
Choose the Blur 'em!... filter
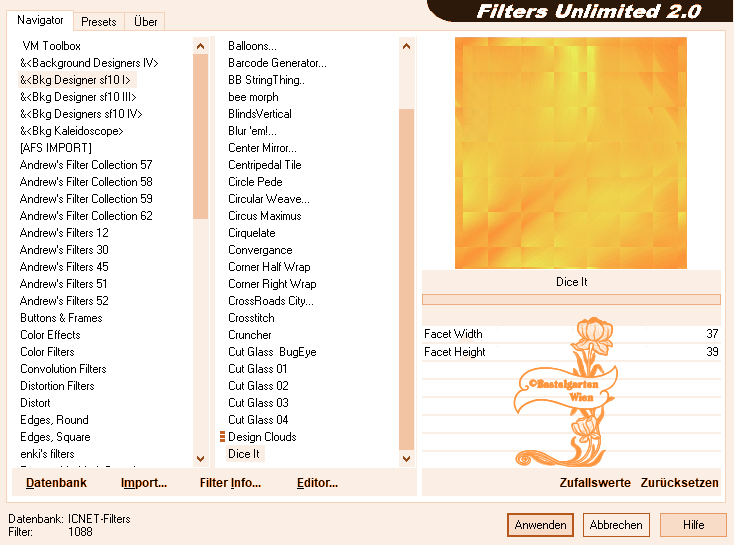coord(252,131)
